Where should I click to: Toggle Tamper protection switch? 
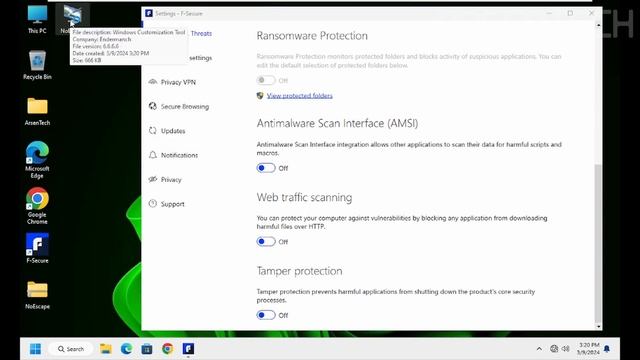[266, 315]
